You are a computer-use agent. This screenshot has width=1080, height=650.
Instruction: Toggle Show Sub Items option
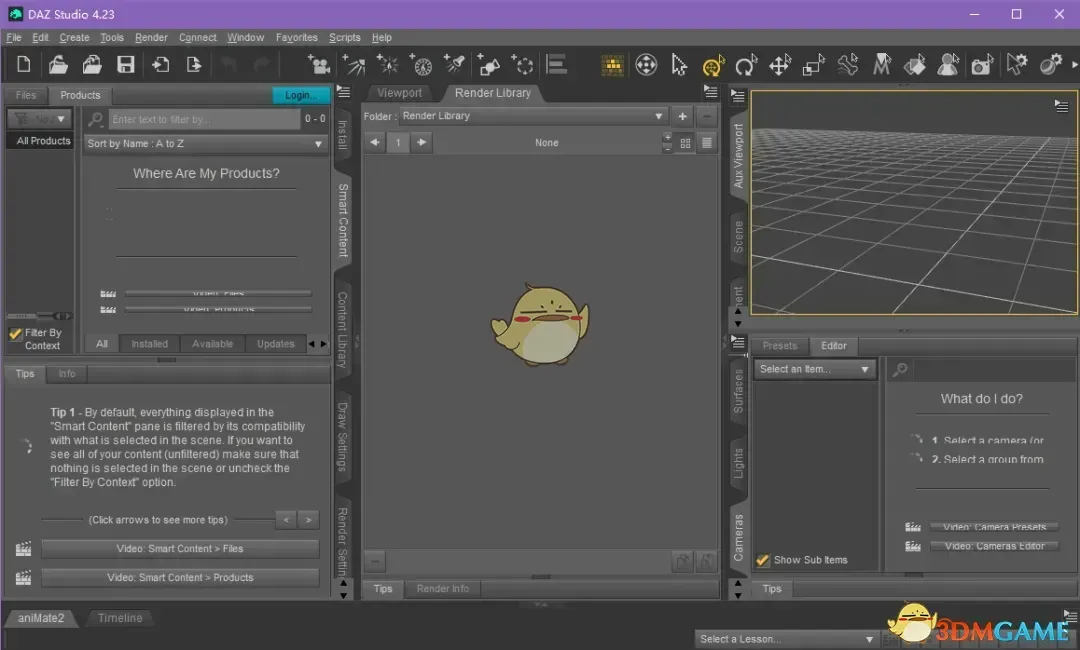pyautogui.click(x=764, y=560)
